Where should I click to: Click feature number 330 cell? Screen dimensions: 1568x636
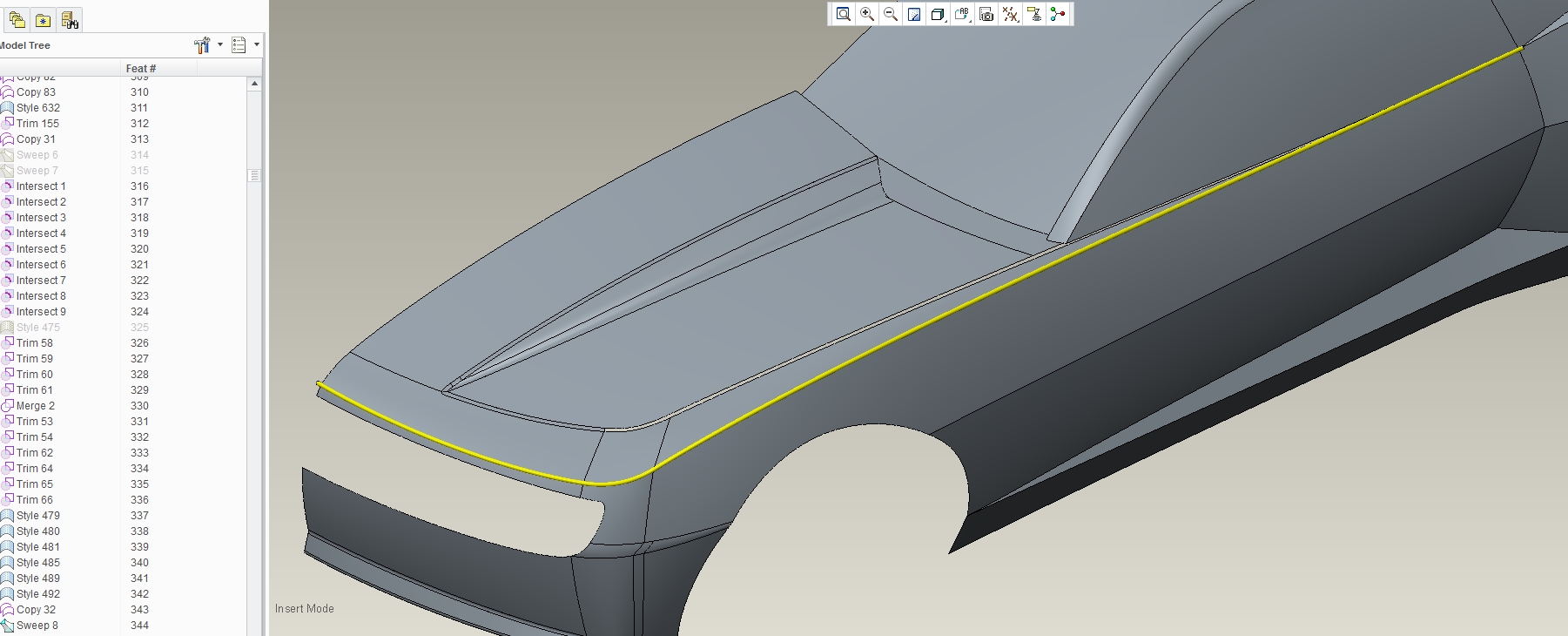(x=139, y=405)
